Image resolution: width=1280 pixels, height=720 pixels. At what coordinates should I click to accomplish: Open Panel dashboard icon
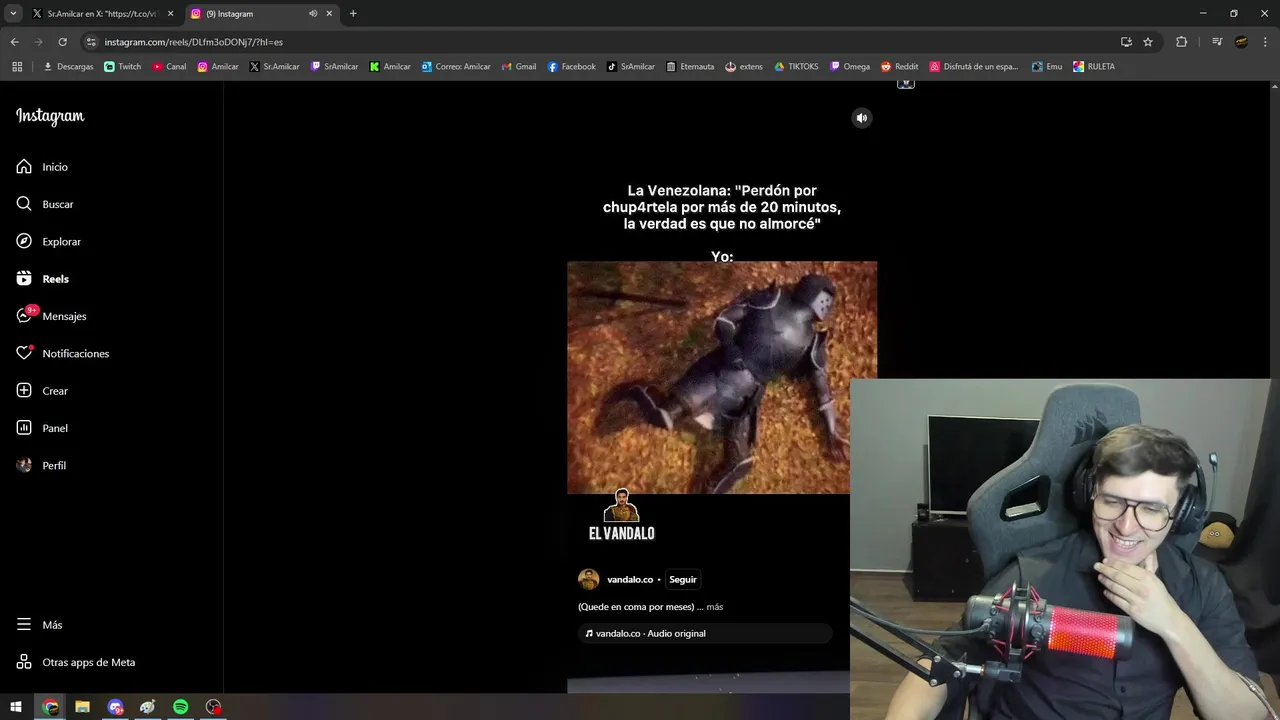pos(24,428)
